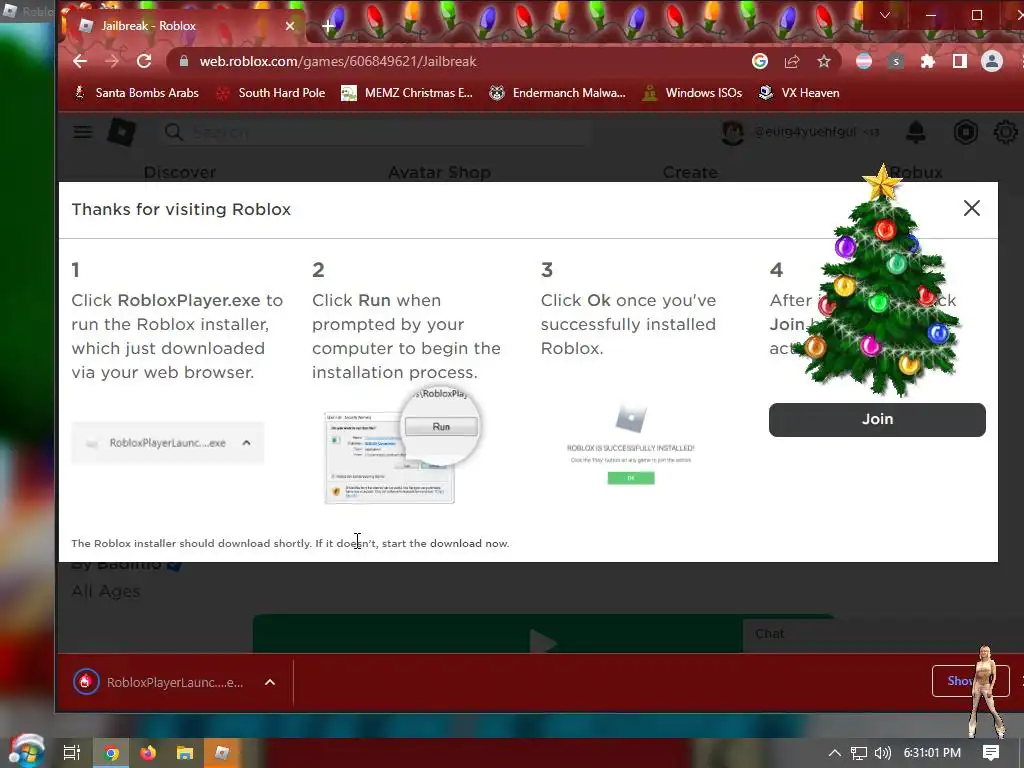1024x768 pixels.
Task: Click the RobloxPlayerLauncher.exe illustration in step 1
Action: pyautogui.click(x=168, y=443)
